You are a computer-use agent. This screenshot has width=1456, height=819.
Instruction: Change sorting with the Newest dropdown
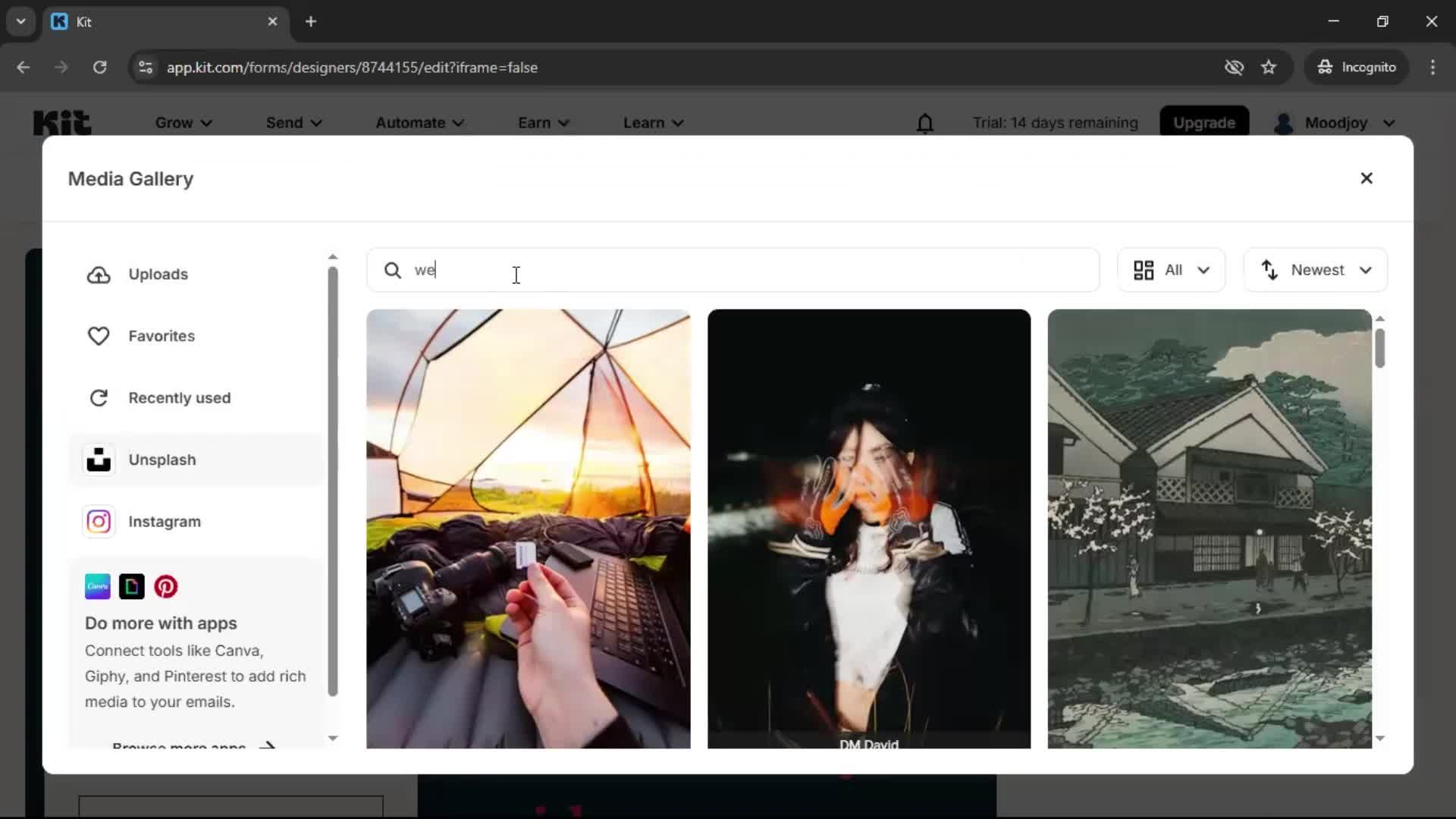pos(1315,269)
